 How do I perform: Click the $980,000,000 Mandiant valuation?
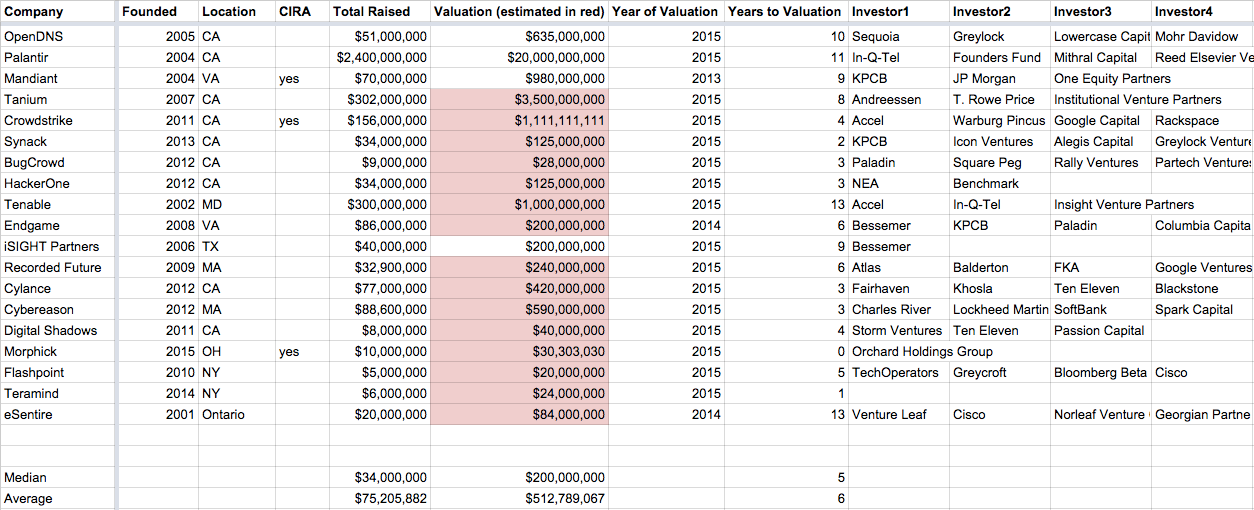[519, 78]
